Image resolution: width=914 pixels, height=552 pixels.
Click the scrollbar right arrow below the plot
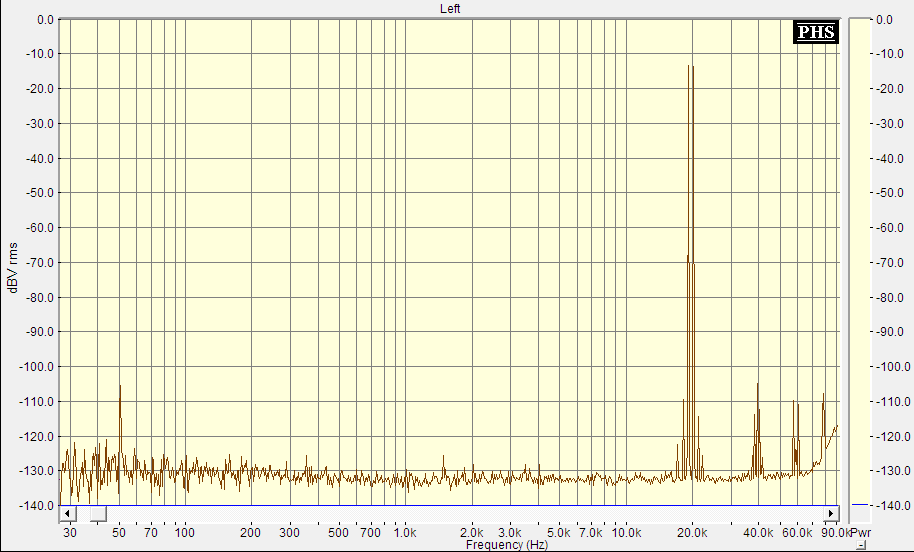pyautogui.click(x=831, y=514)
